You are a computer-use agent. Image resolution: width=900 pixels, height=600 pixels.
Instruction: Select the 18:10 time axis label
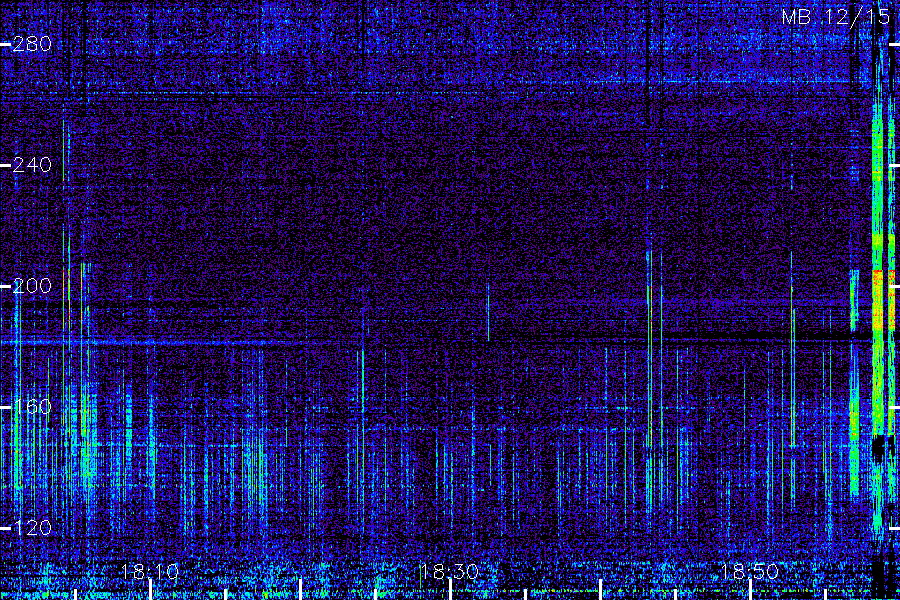[150, 572]
